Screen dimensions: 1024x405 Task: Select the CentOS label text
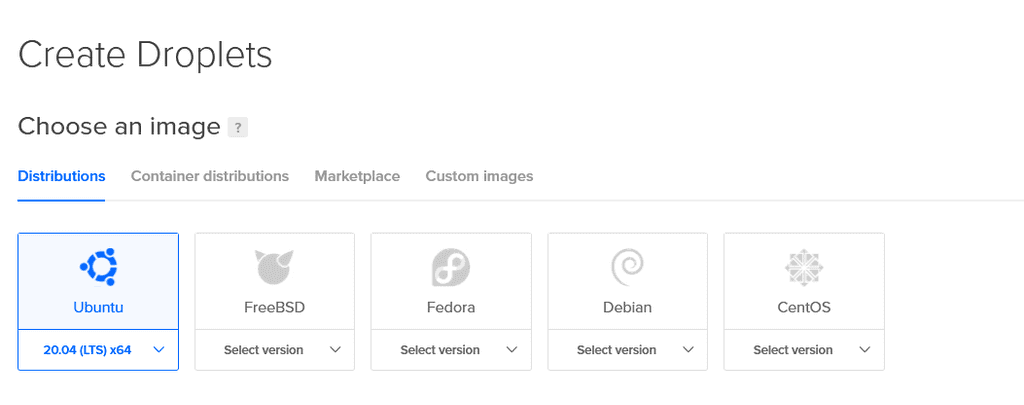pyautogui.click(x=804, y=307)
